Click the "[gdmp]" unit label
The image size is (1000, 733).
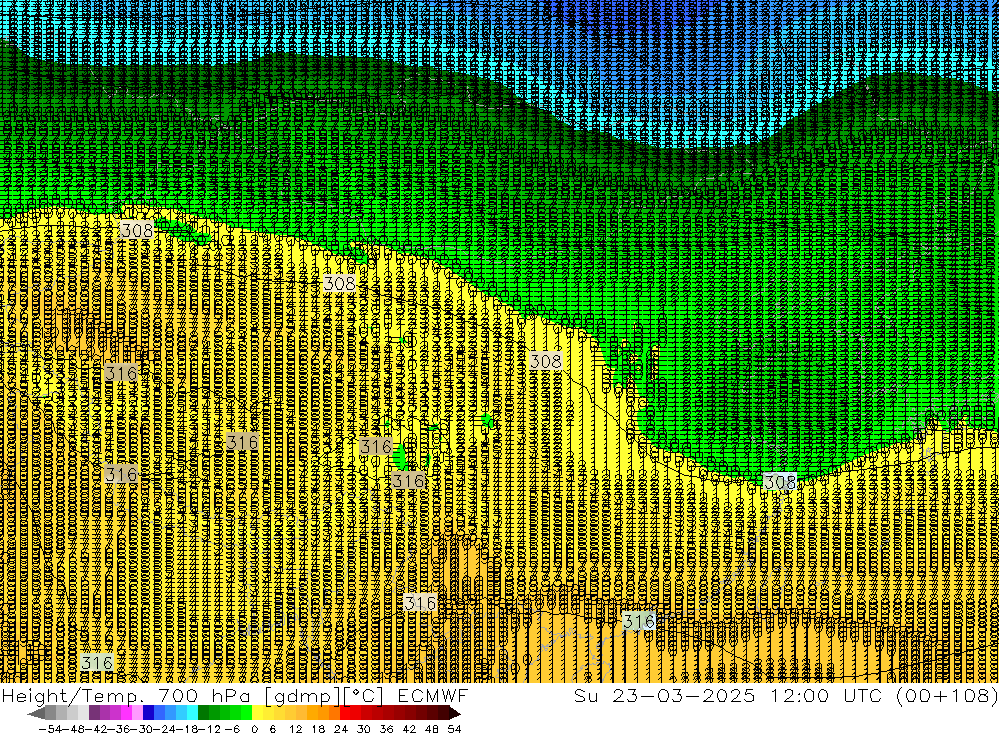pyautogui.click(x=303, y=696)
